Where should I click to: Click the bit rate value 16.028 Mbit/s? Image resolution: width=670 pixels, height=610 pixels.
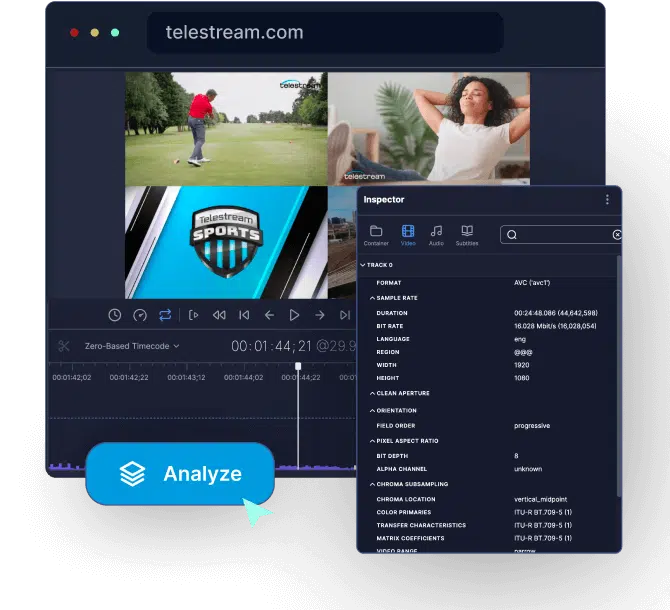point(555,326)
